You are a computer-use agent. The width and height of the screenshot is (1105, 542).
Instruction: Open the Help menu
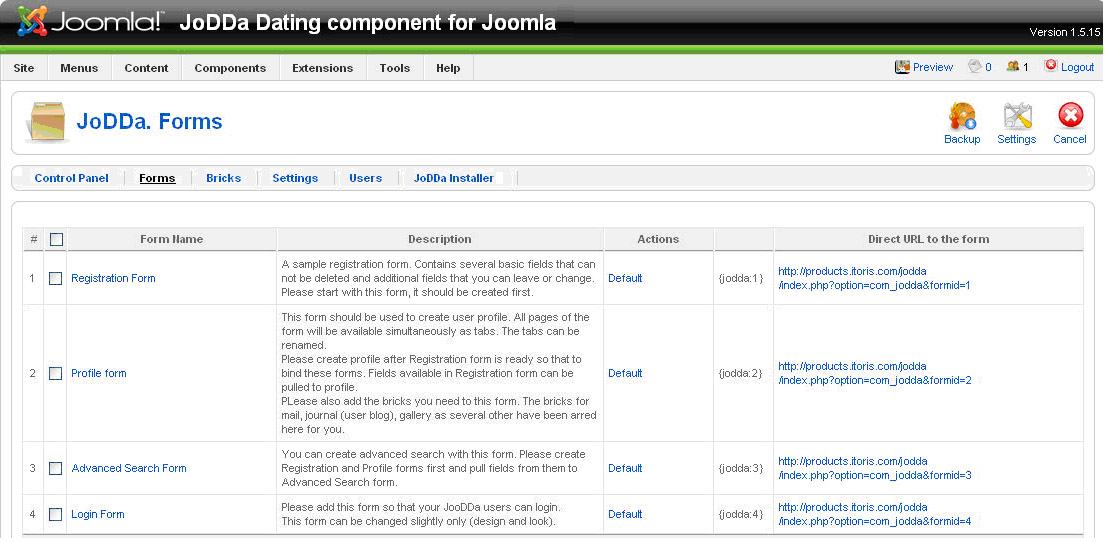(448, 68)
